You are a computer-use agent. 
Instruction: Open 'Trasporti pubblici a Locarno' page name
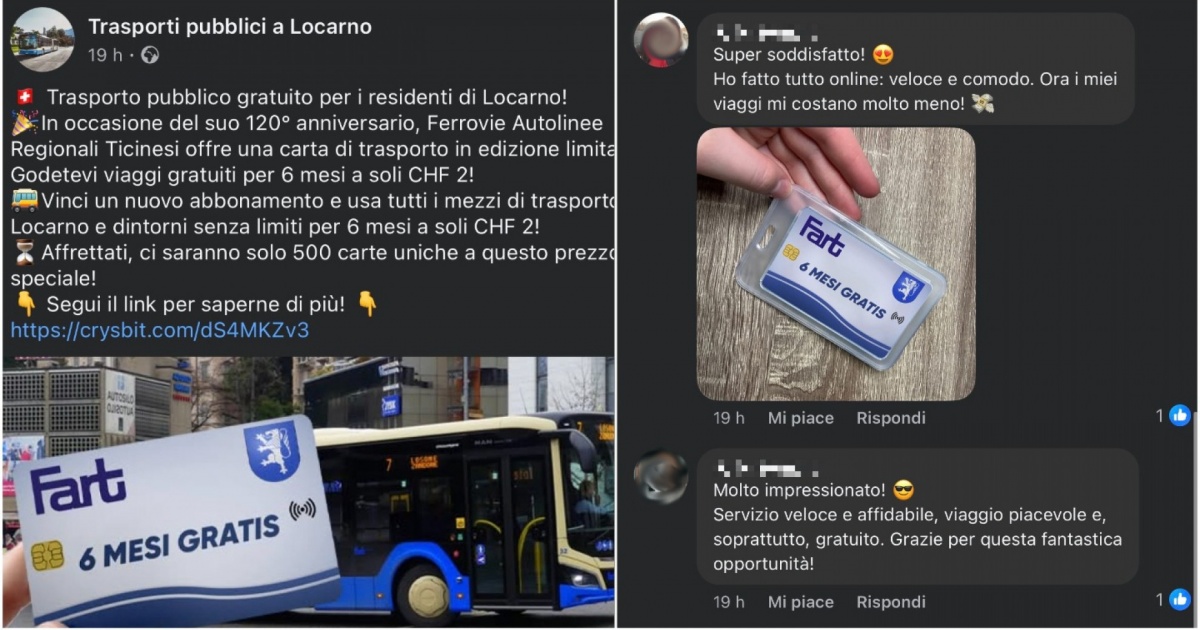click(230, 27)
